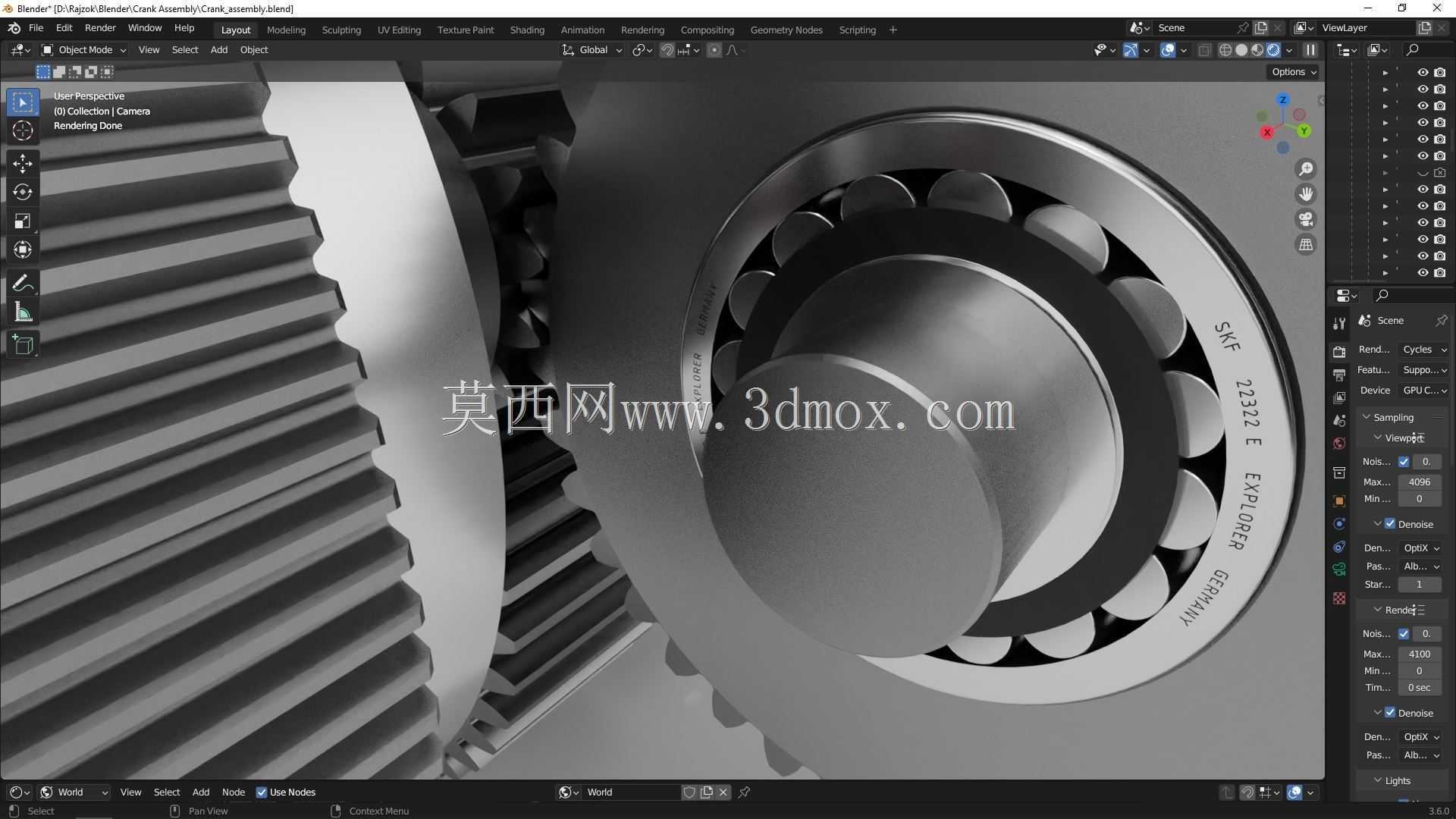Image resolution: width=1456 pixels, height=819 pixels.
Task: Open the Tool properties tab
Action: tap(1339, 324)
